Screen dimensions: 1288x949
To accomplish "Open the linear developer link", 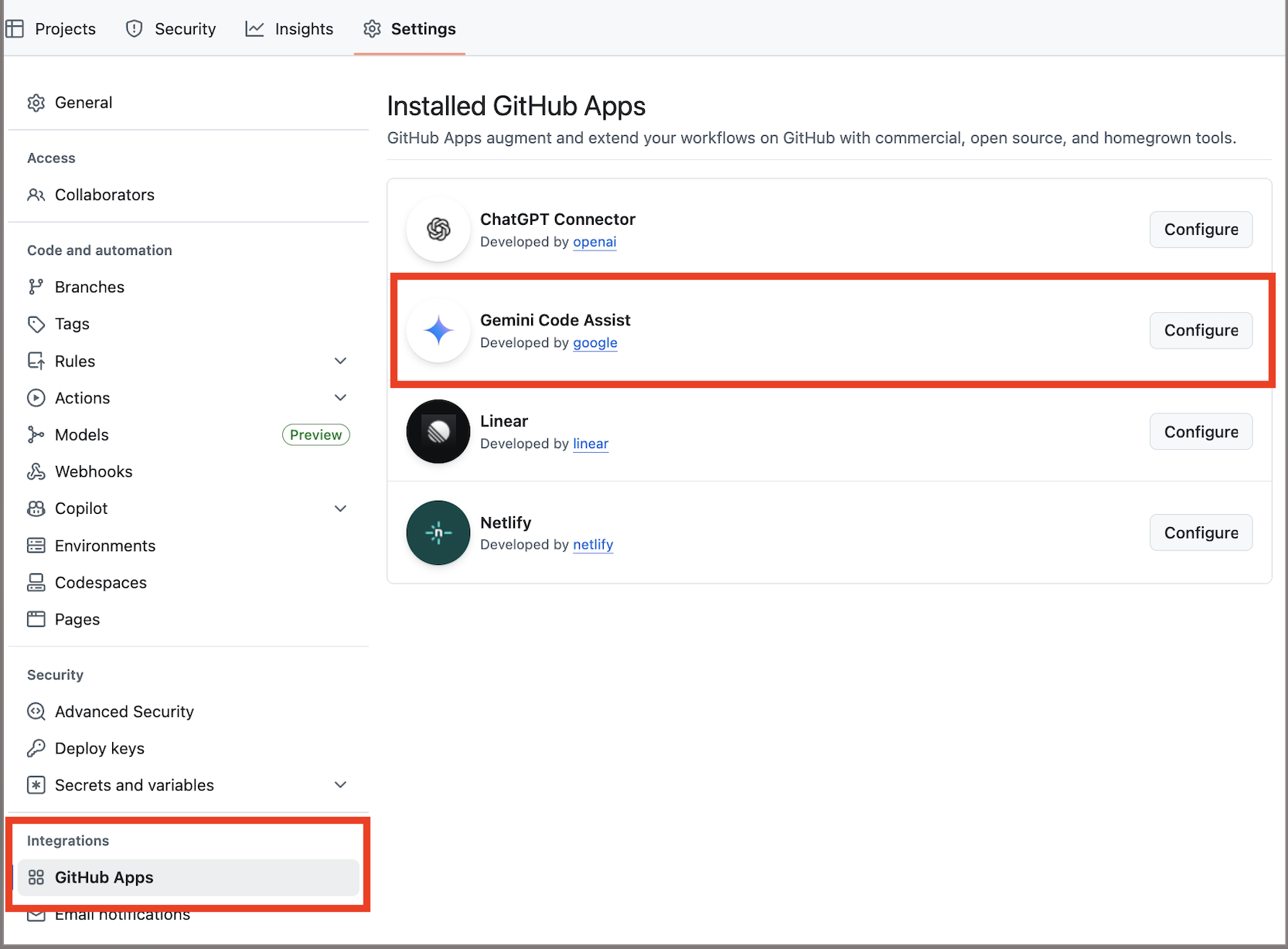I will pos(591,444).
